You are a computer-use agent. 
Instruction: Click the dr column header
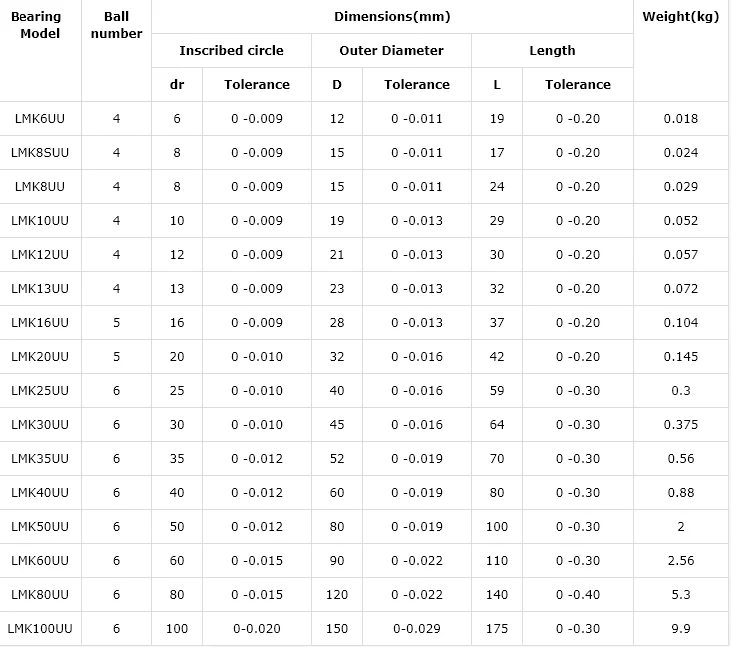177,84
